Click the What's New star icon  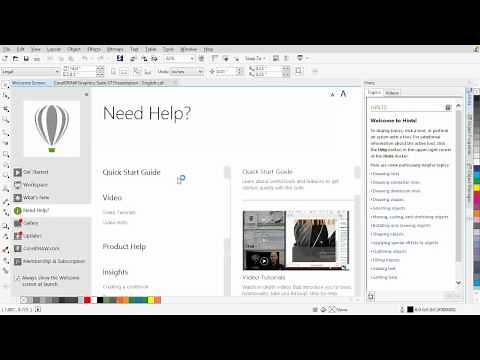click(18, 197)
